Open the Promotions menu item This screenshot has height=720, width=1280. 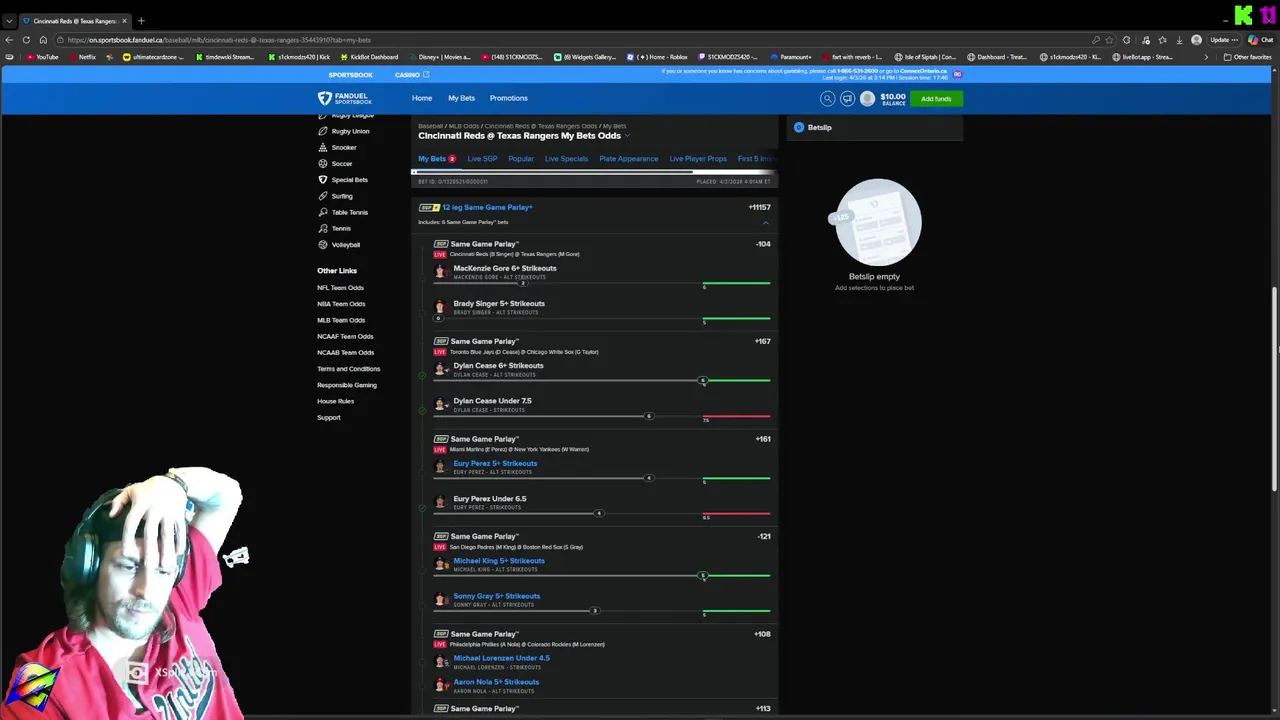click(x=508, y=98)
